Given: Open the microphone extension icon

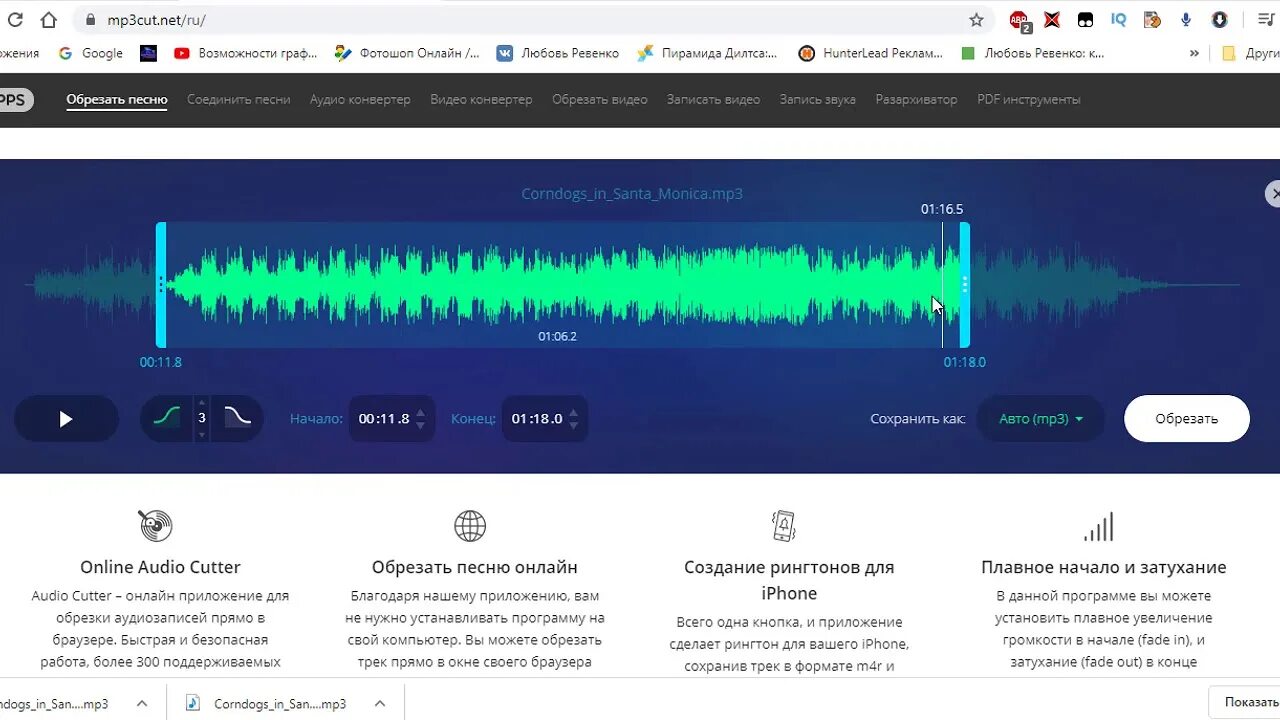Looking at the screenshot, I should pyautogui.click(x=1186, y=20).
